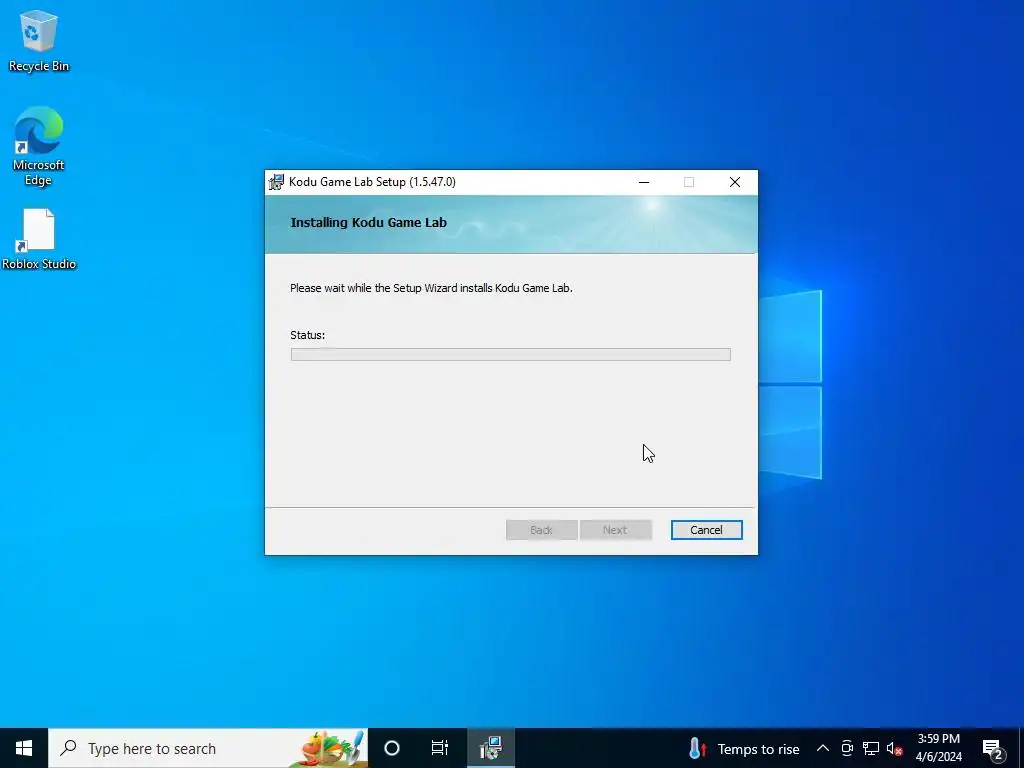Click the 'Type here to search' box
The height and width of the screenshot is (768, 1024).
[208, 748]
